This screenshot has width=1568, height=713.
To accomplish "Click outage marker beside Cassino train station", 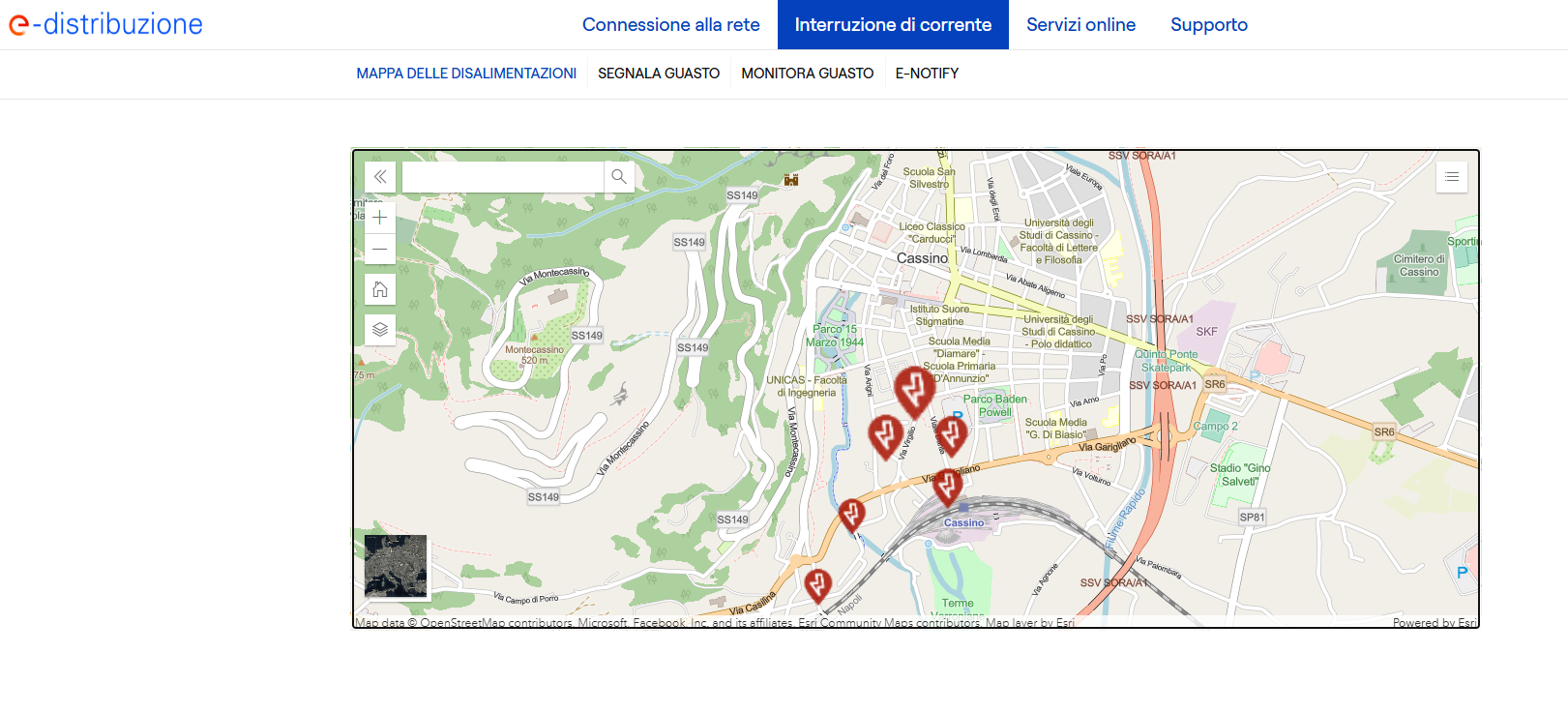I will tap(947, 486).
